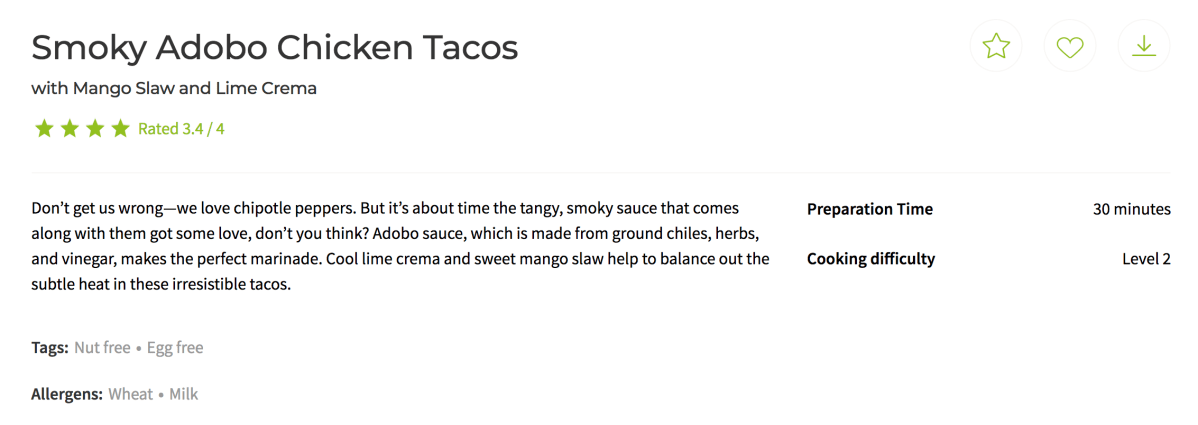1198x425 pixels.
Task: Click the Mango Slaw and Lime Crema subtitle
Action: 174,88
